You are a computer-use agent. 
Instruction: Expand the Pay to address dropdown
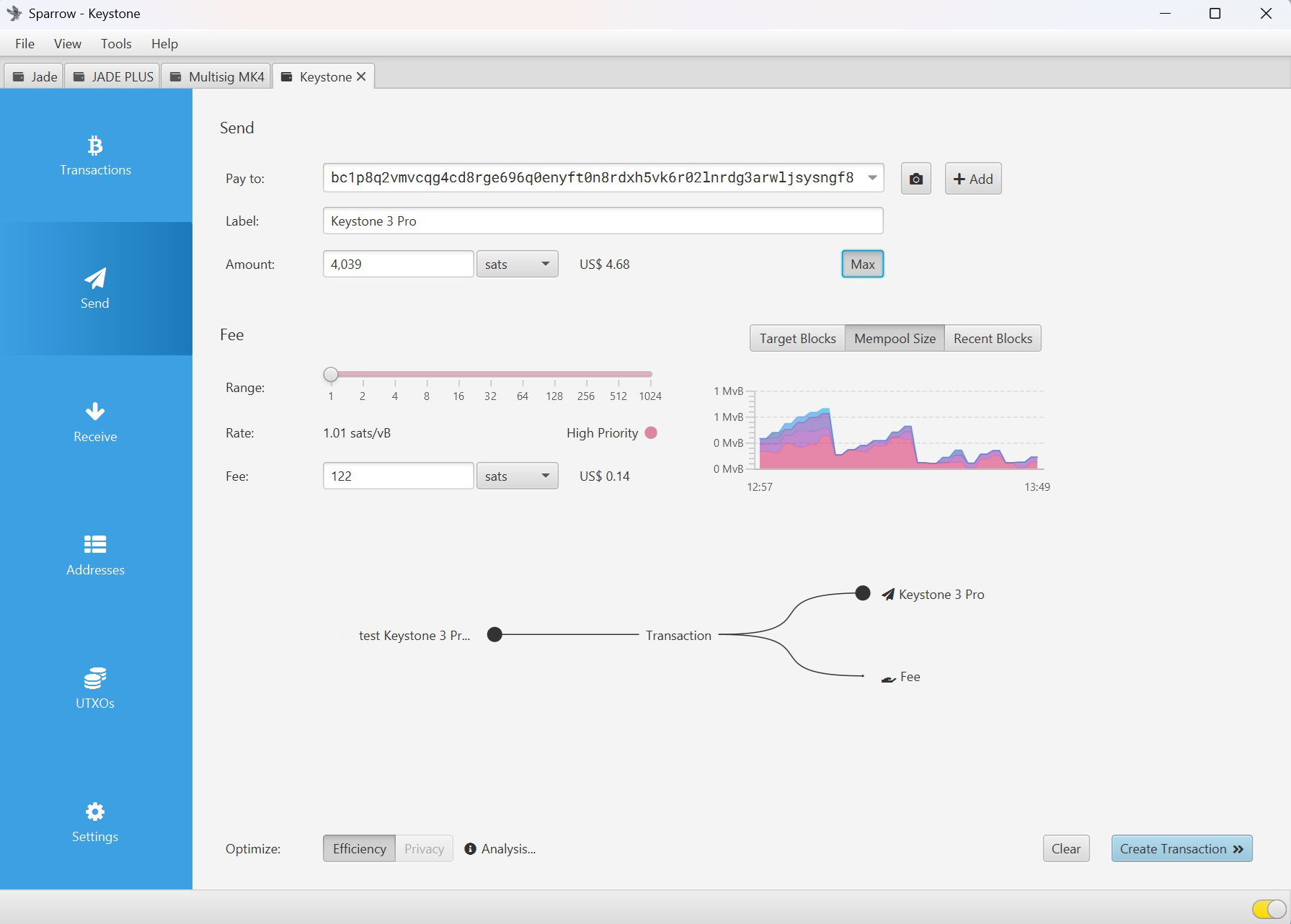tap(872, 178)
